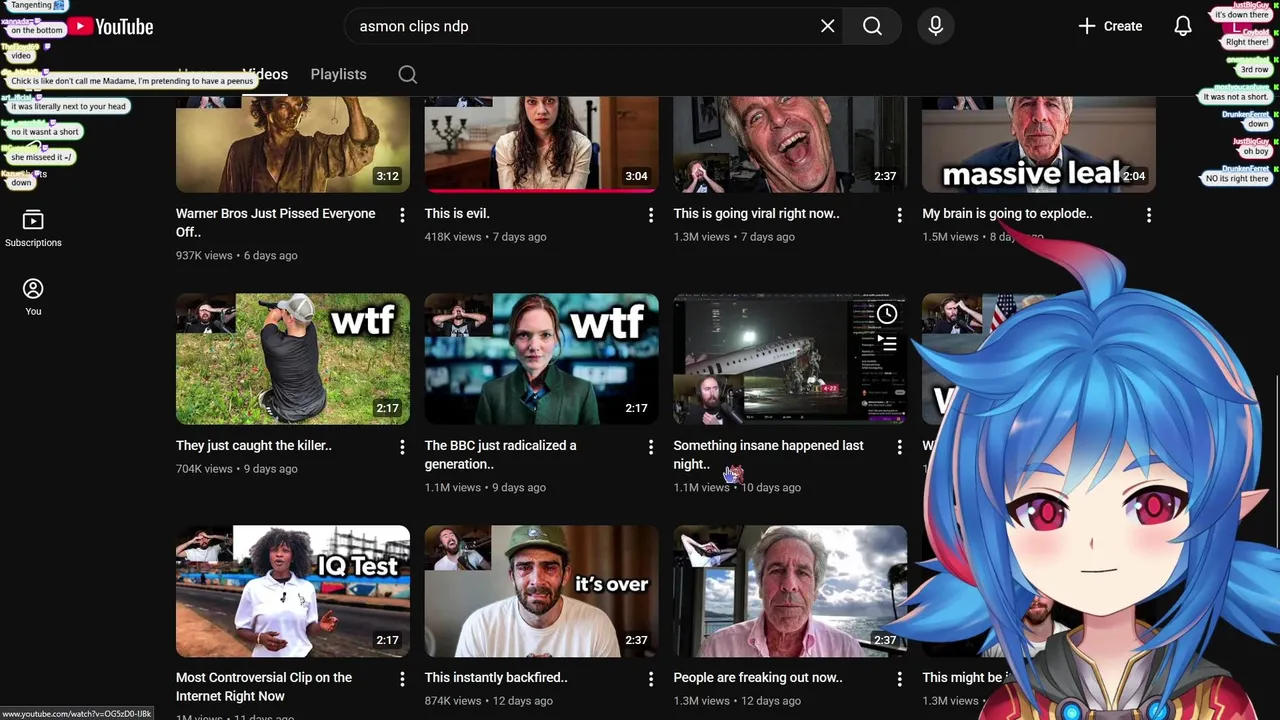The width and height of the screenshot is (1280, 720).
Task: Click the 418K views • 7 days ago text
Action: coord(486,236)
